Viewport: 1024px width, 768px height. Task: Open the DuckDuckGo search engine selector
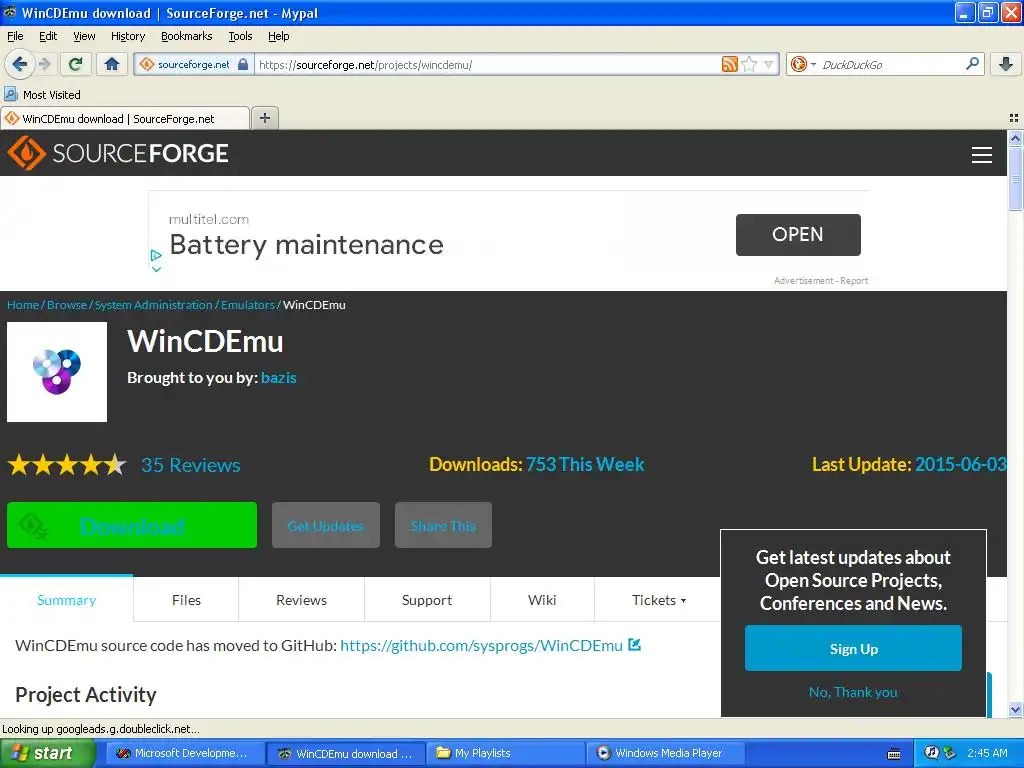point(803,64)
